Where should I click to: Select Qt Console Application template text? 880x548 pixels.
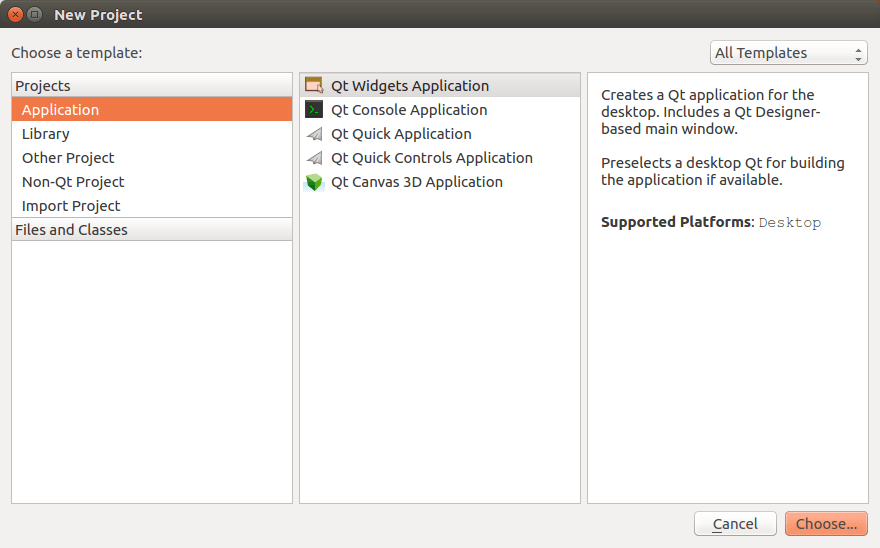(409, 110)
